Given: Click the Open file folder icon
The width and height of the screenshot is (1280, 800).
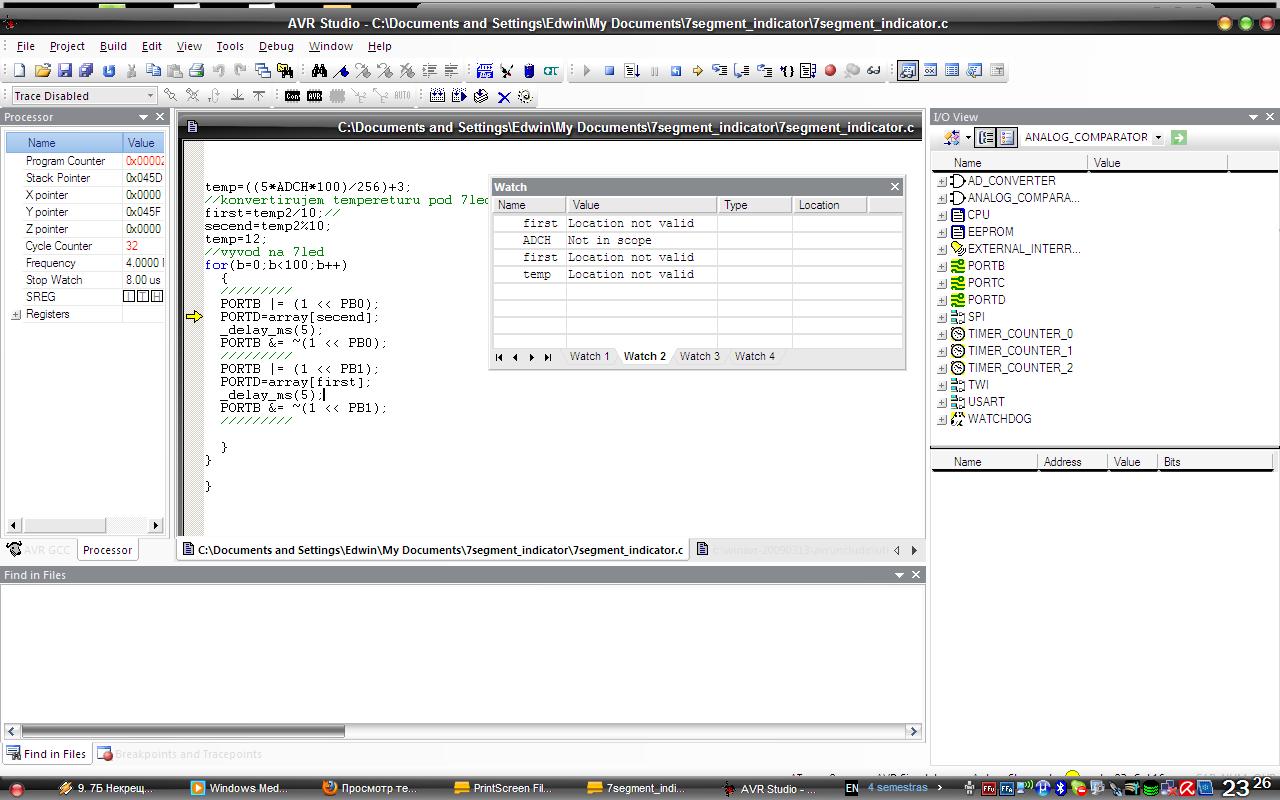Looking at the screenshot, I should 42,71.
